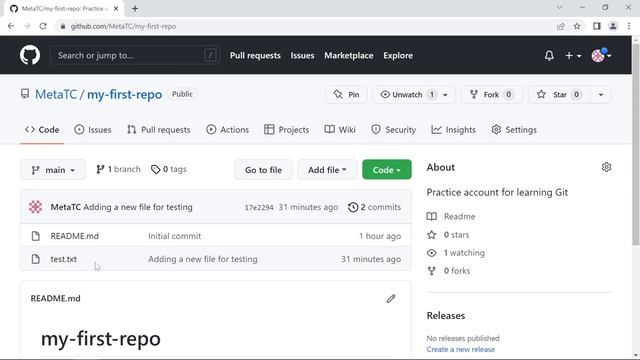Expand the plus create-new menu
The image size is (640, 360).
tap(573, 56)
